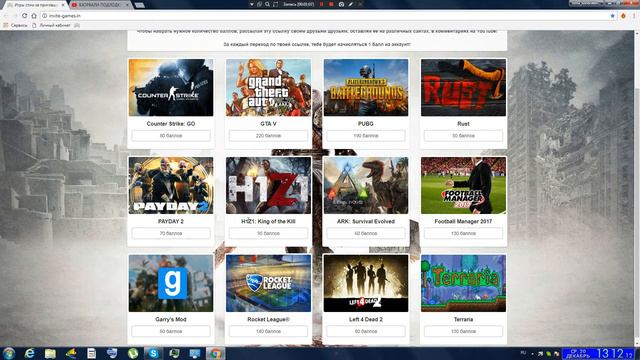Open the Terraria cover image
Image resolution: width=640 pixels, height=360 pixels.
click(x=463, y=283)
